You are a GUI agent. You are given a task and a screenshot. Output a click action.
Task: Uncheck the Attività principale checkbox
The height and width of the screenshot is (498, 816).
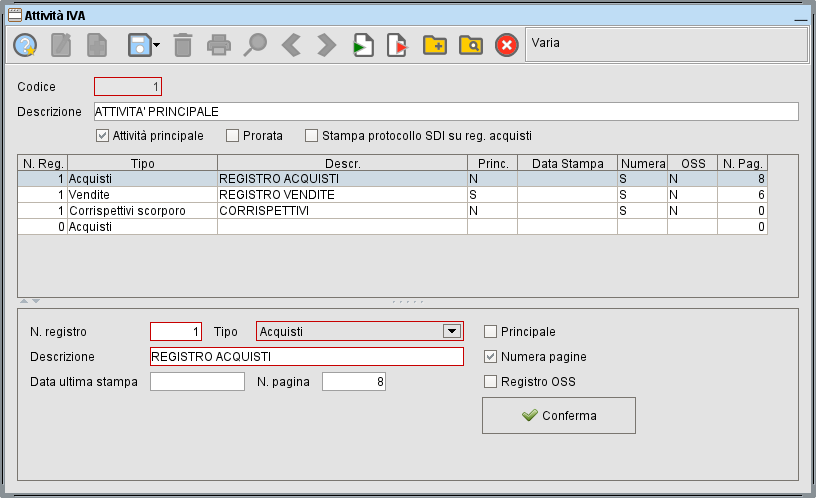pos(102,136)
